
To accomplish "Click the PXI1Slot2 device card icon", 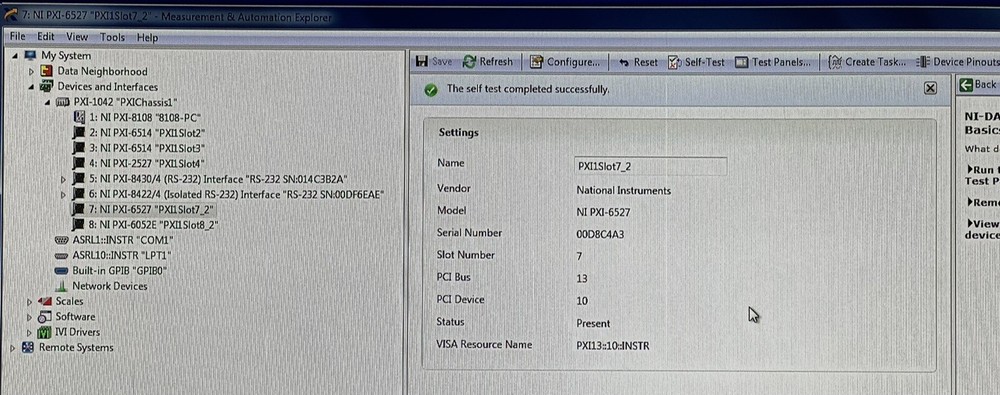I will click(x=78, y=133).
